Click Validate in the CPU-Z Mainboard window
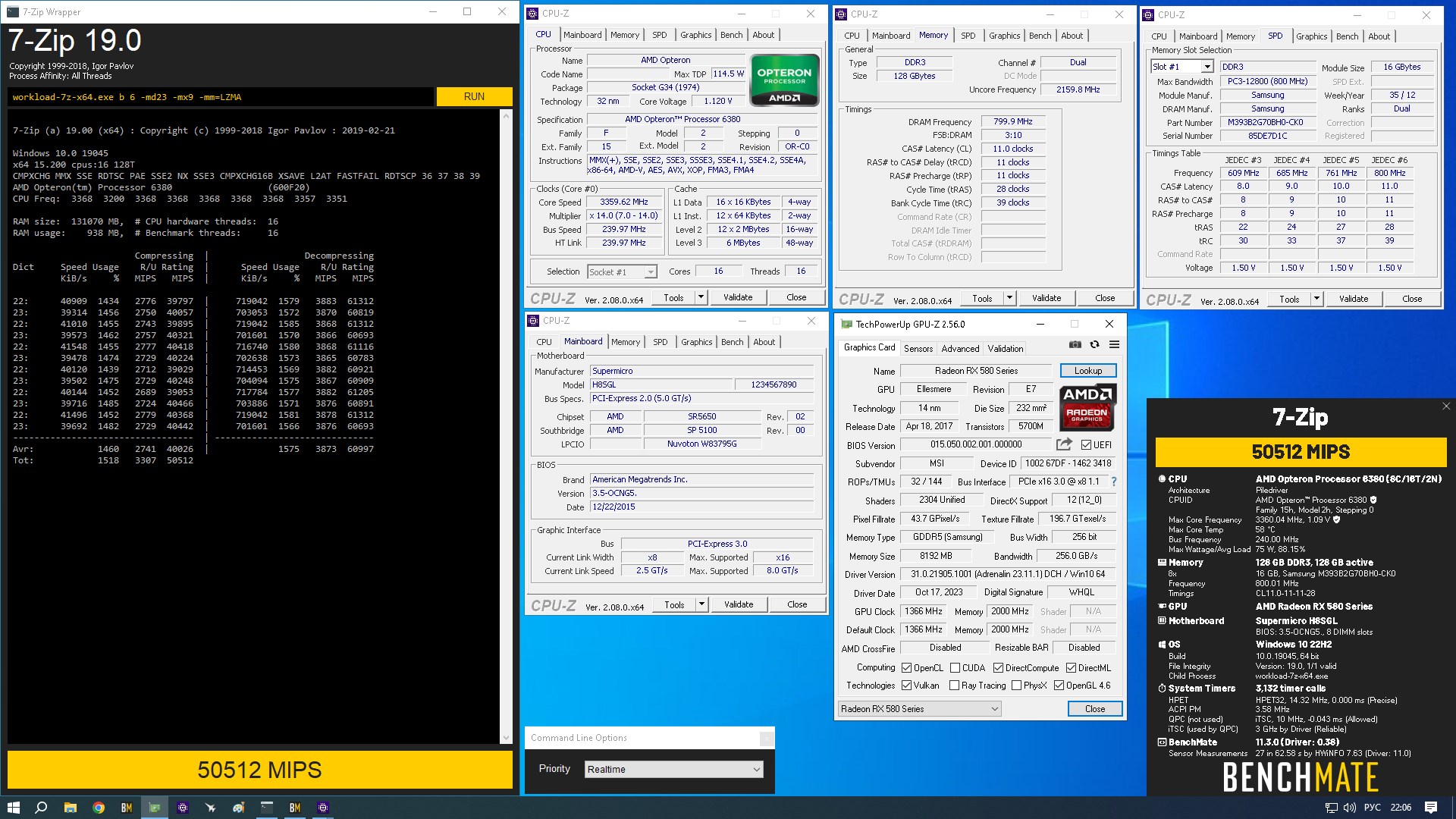 tap(739, 604)
